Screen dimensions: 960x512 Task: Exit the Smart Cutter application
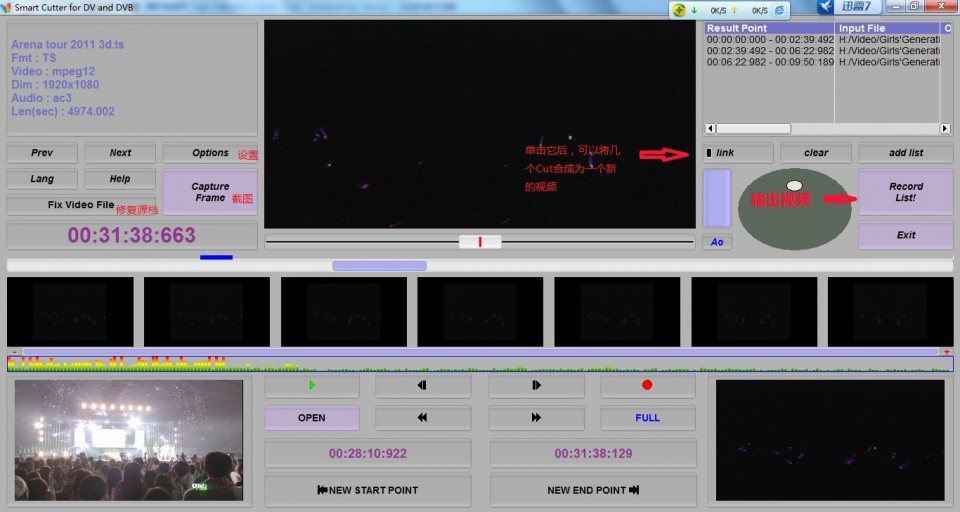906,235
